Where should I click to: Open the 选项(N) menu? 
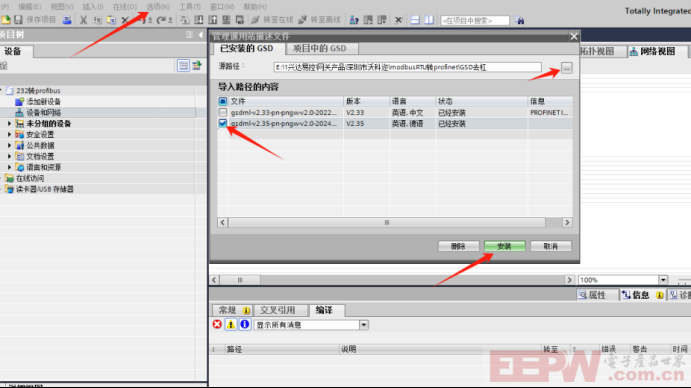coord(158,7)
